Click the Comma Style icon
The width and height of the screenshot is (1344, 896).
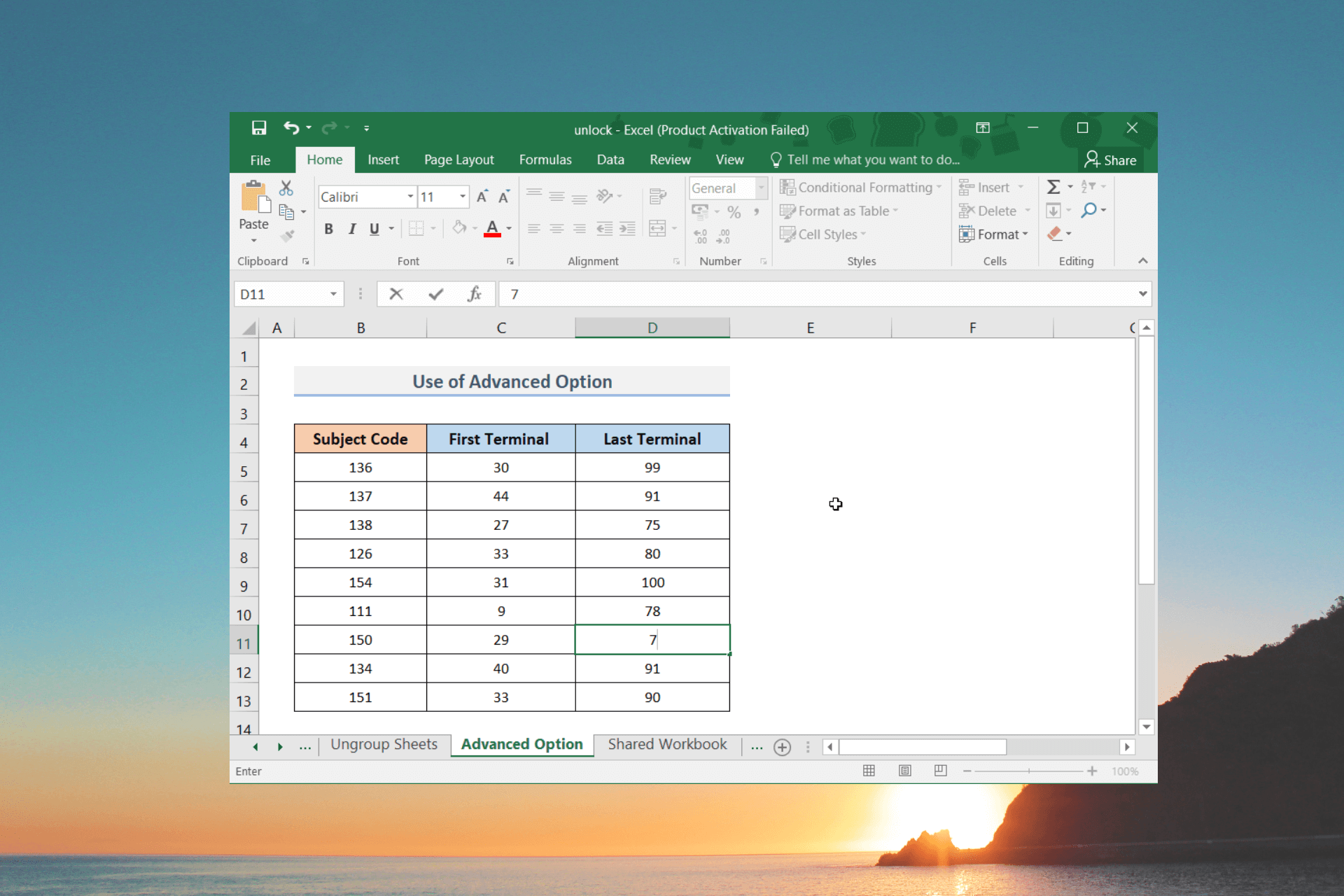pos(756,211)
